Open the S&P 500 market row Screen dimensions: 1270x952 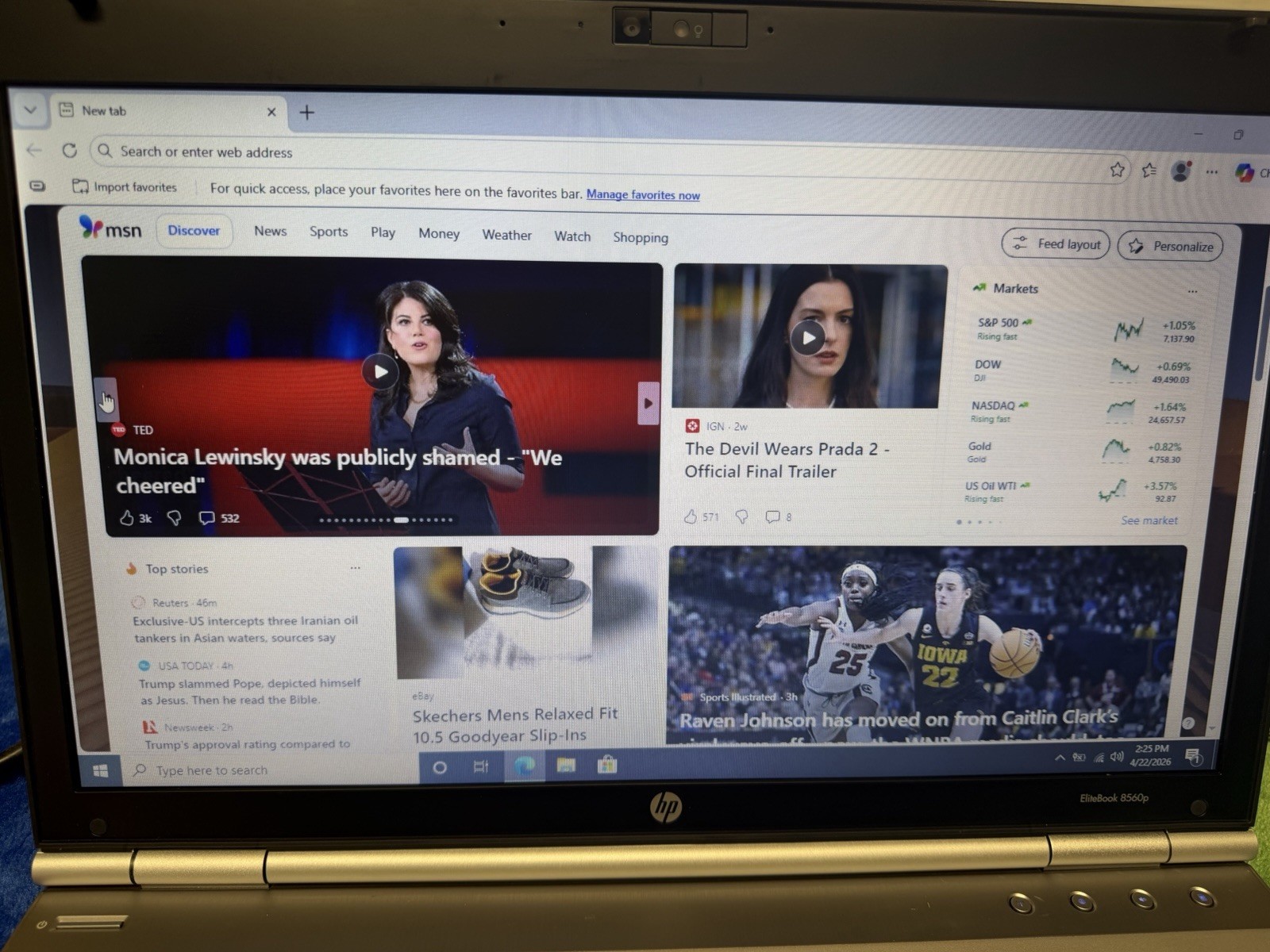tap(1085, 329)
